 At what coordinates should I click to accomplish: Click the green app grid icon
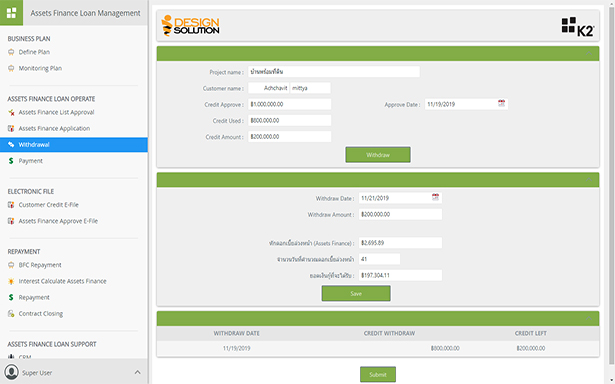click(x=11, y=13)
